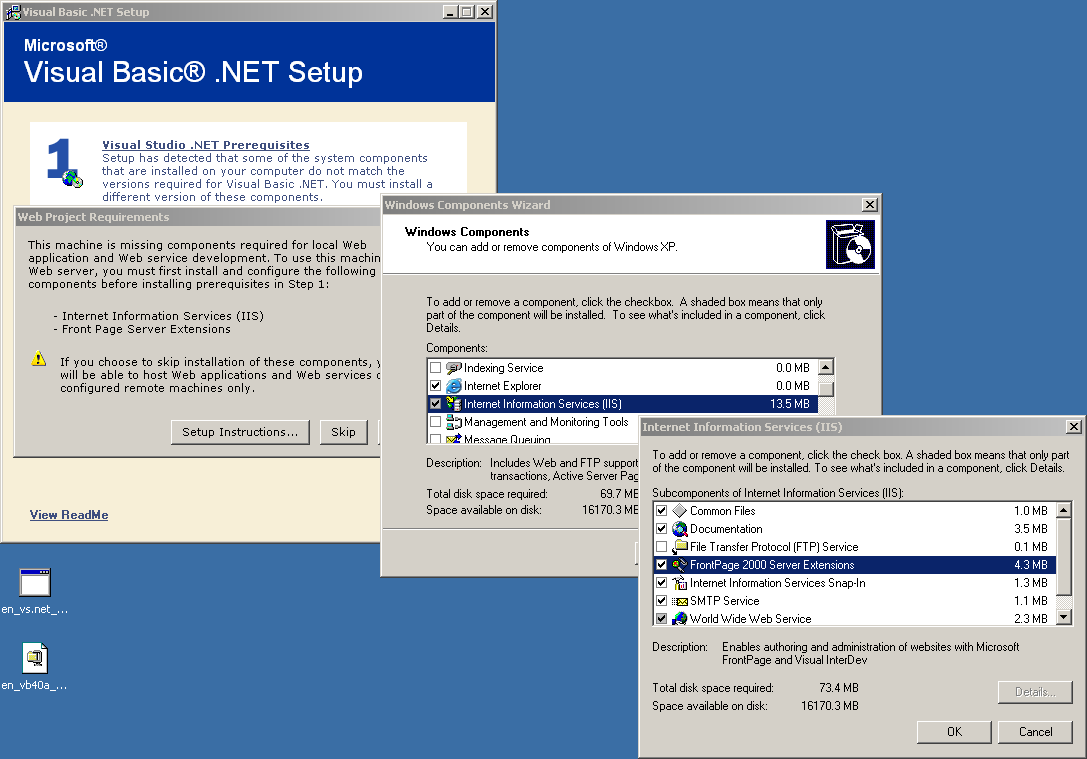
Task: Uncheck World Wide Web Service checkbox
Action: click(661, 618)
